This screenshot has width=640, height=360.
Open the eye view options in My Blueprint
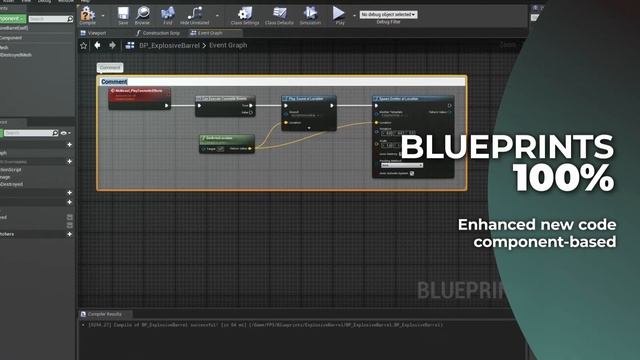coord(65,133)
